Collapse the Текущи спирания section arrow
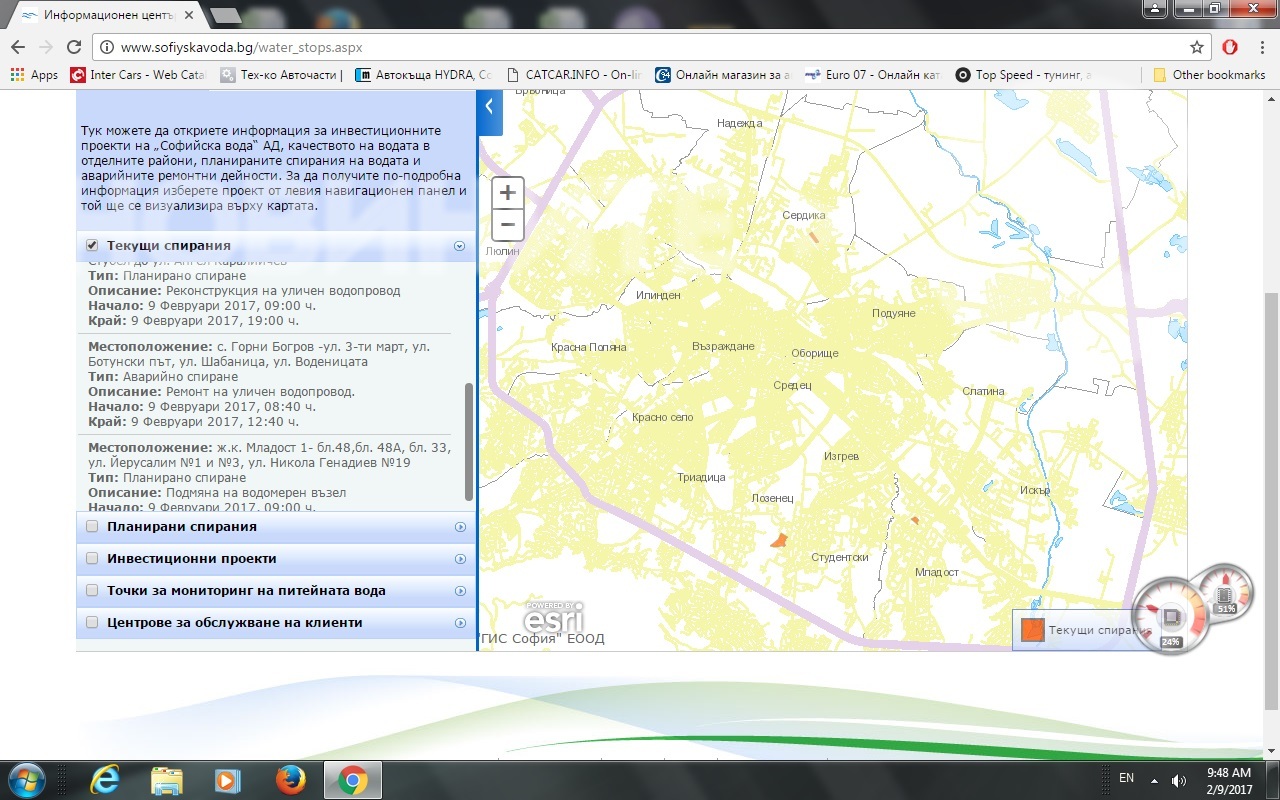 coord(460,246)
